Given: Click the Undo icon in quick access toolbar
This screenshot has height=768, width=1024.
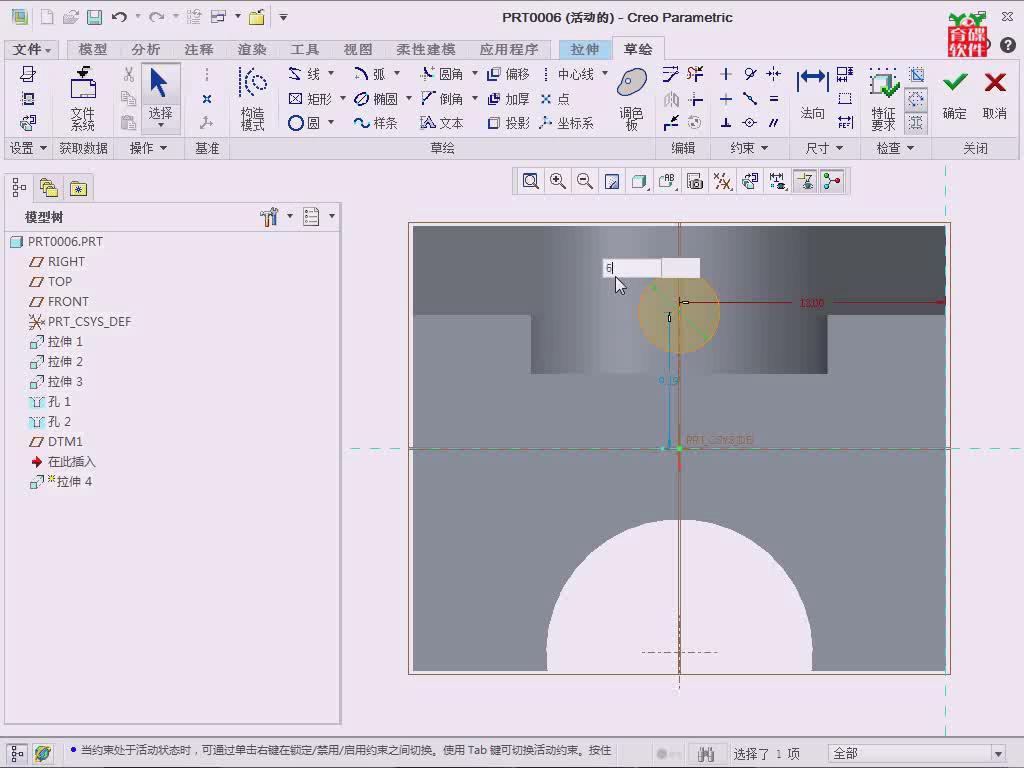Looking at the screenshot, I should (119, 17).
